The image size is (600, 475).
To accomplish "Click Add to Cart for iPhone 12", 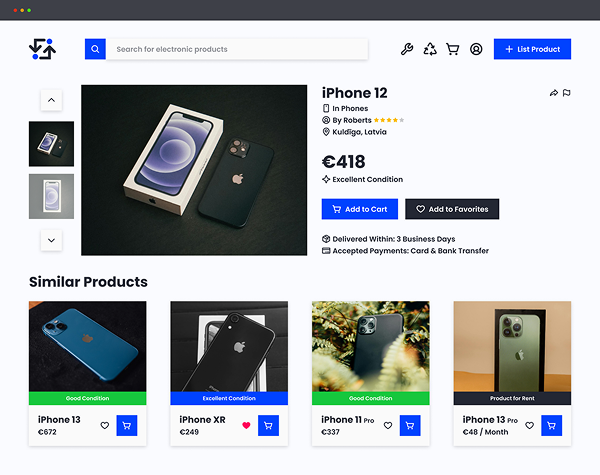I will 360,209.
